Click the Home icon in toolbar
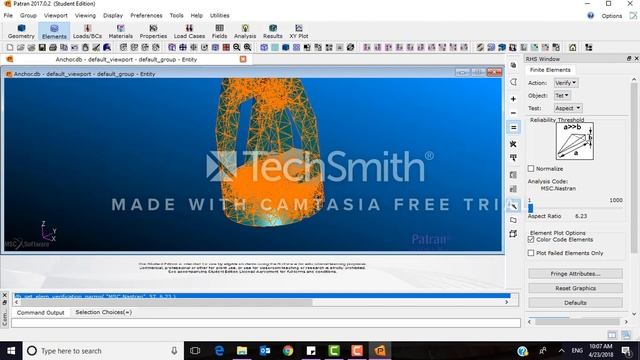 click(x=573, y=47)
